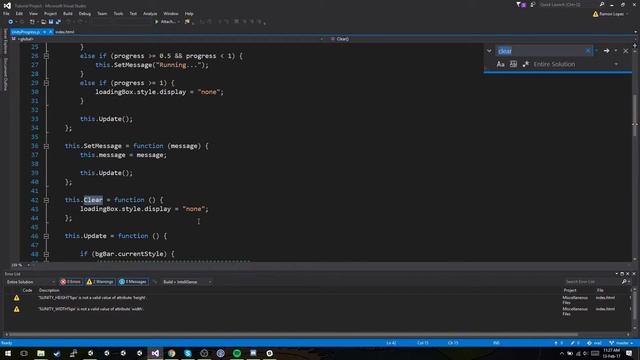
Task: Open the Build + IntelliSense dropdown
Action: 187,282
